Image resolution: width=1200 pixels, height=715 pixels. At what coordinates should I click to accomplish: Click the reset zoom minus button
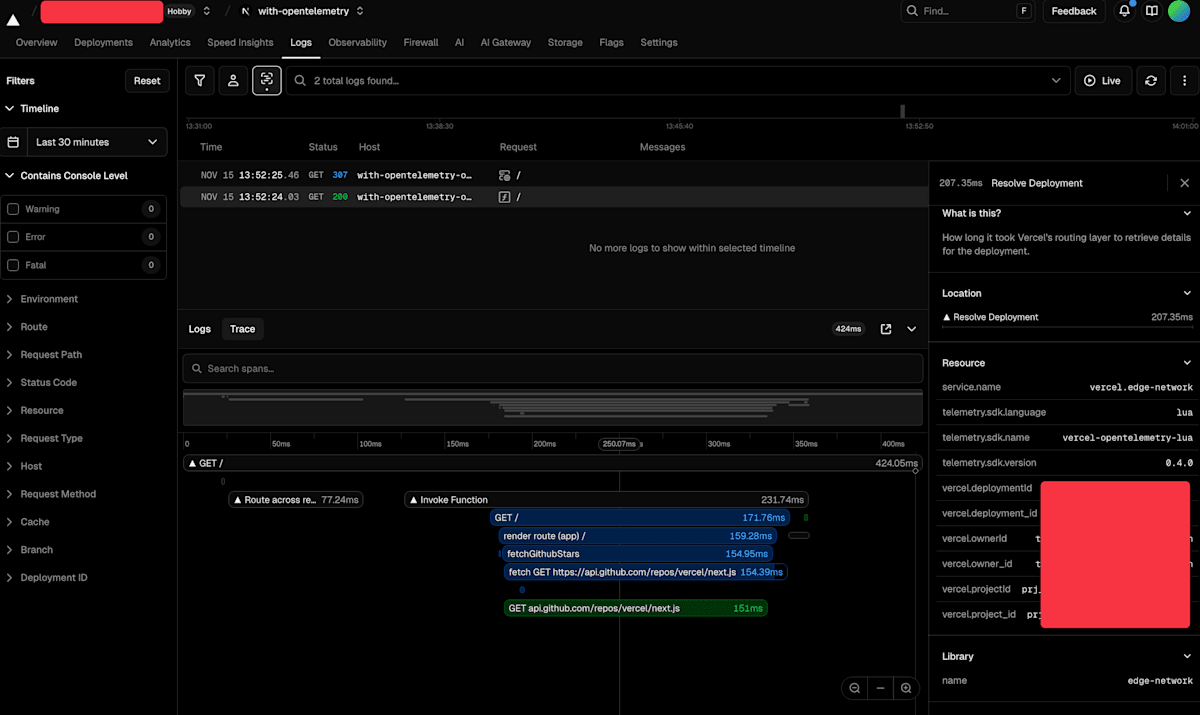pyautogui.click(x=880, y=688)
